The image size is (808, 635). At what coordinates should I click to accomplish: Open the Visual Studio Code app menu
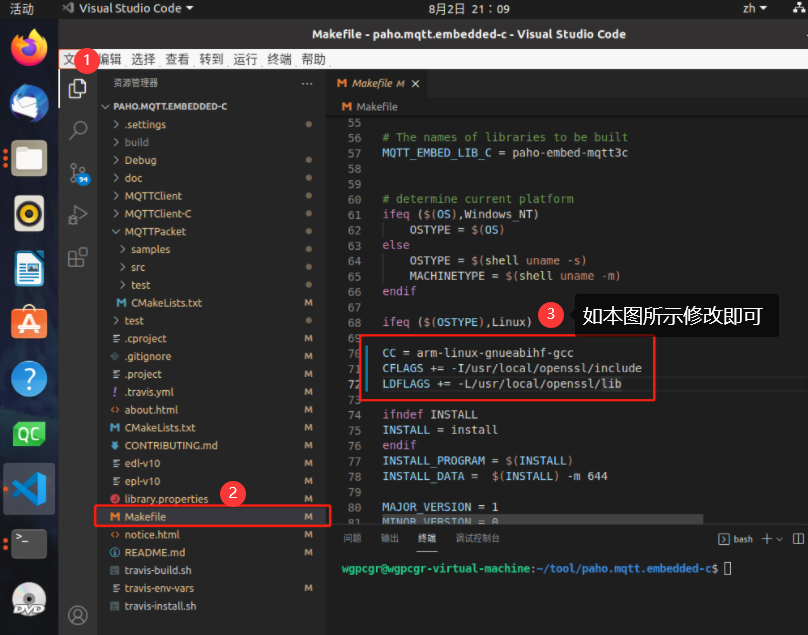[x=128, y=8]
